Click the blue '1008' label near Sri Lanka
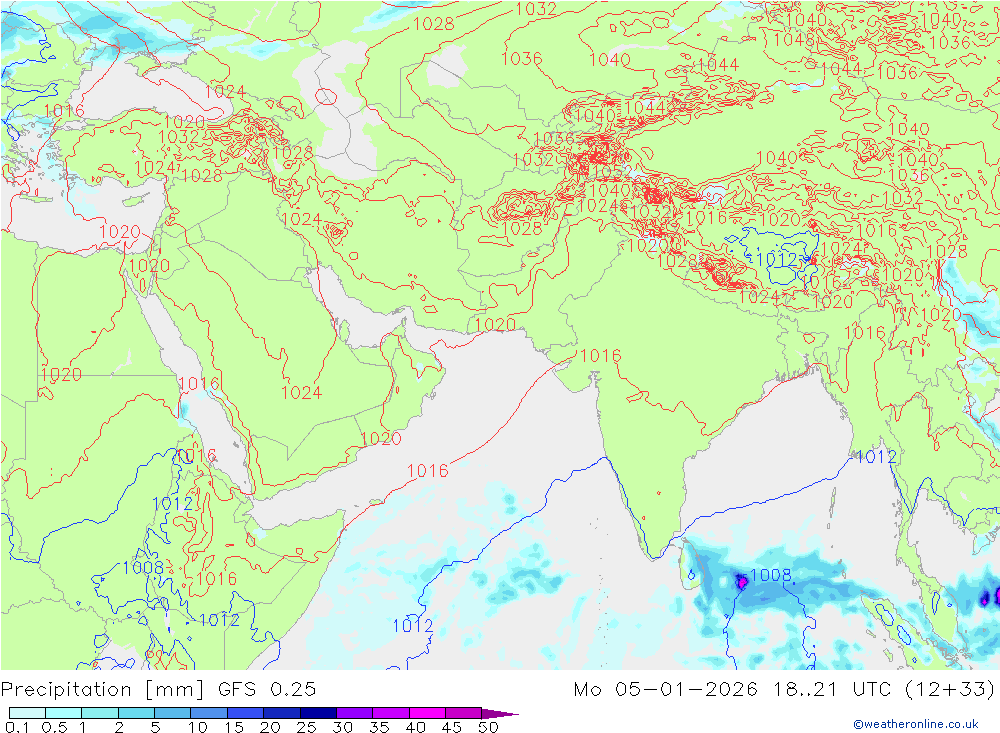 tap(770, 575)
